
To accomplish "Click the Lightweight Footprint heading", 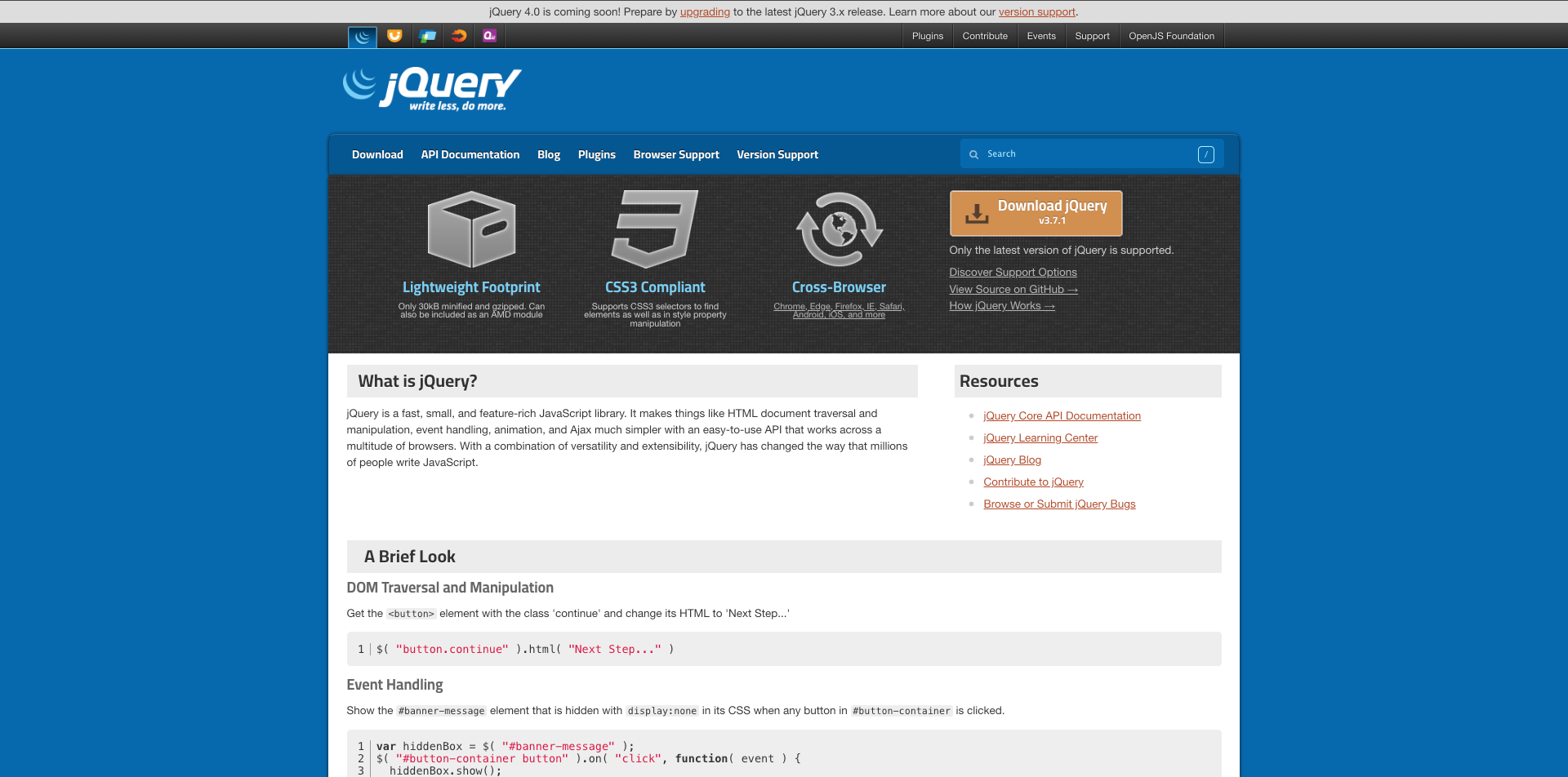I will [471, 287].
